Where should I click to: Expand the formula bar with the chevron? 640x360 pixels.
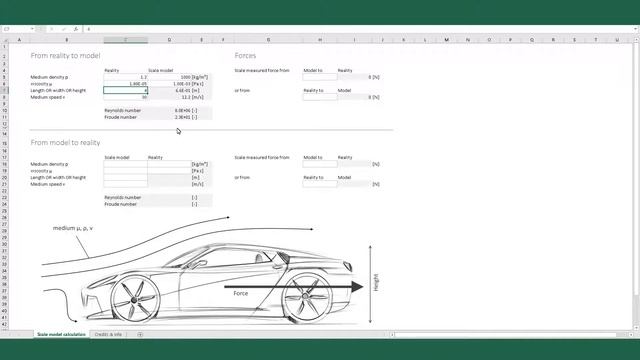tap(636, 29)
